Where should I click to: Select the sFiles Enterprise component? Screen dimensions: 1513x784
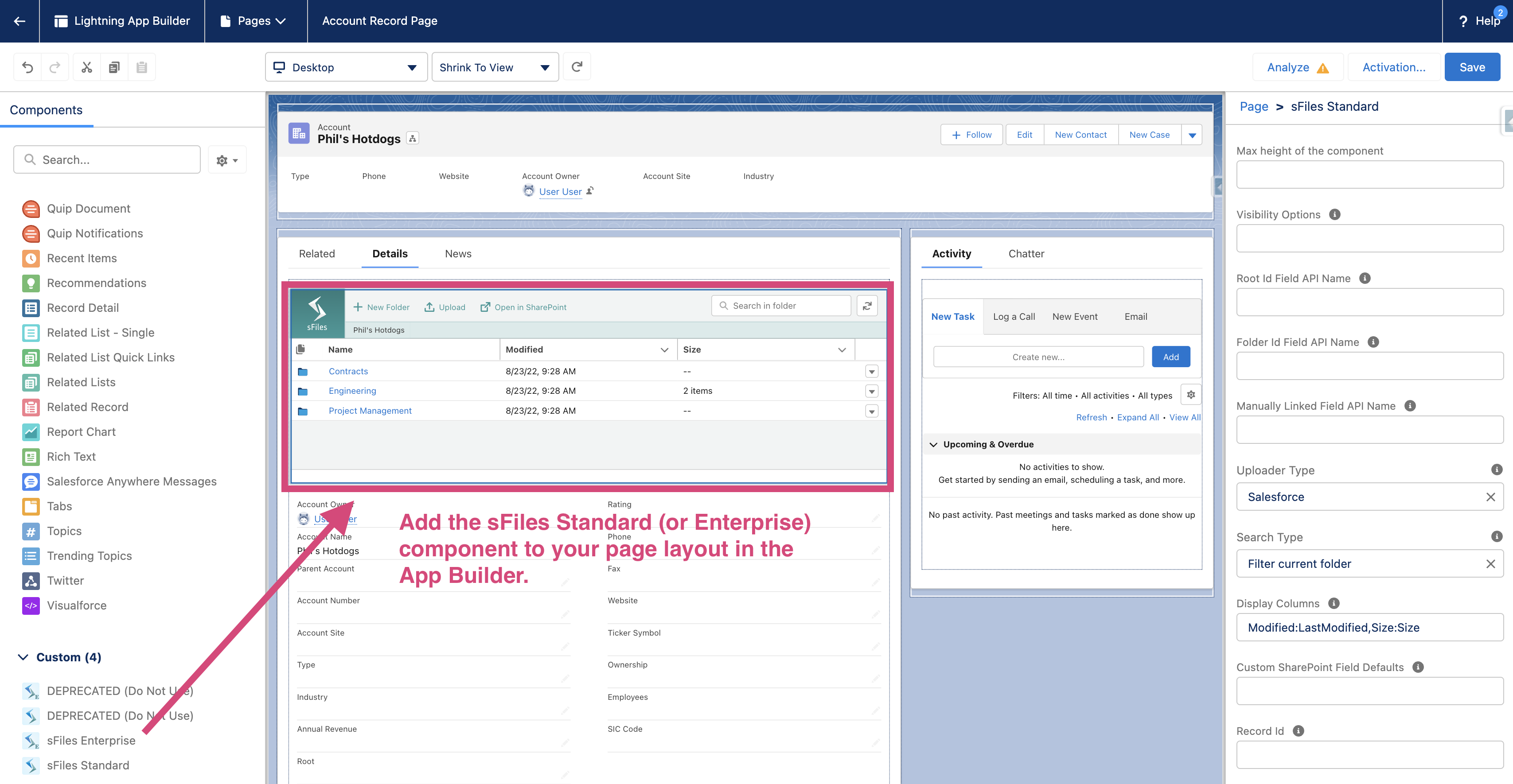91,741
